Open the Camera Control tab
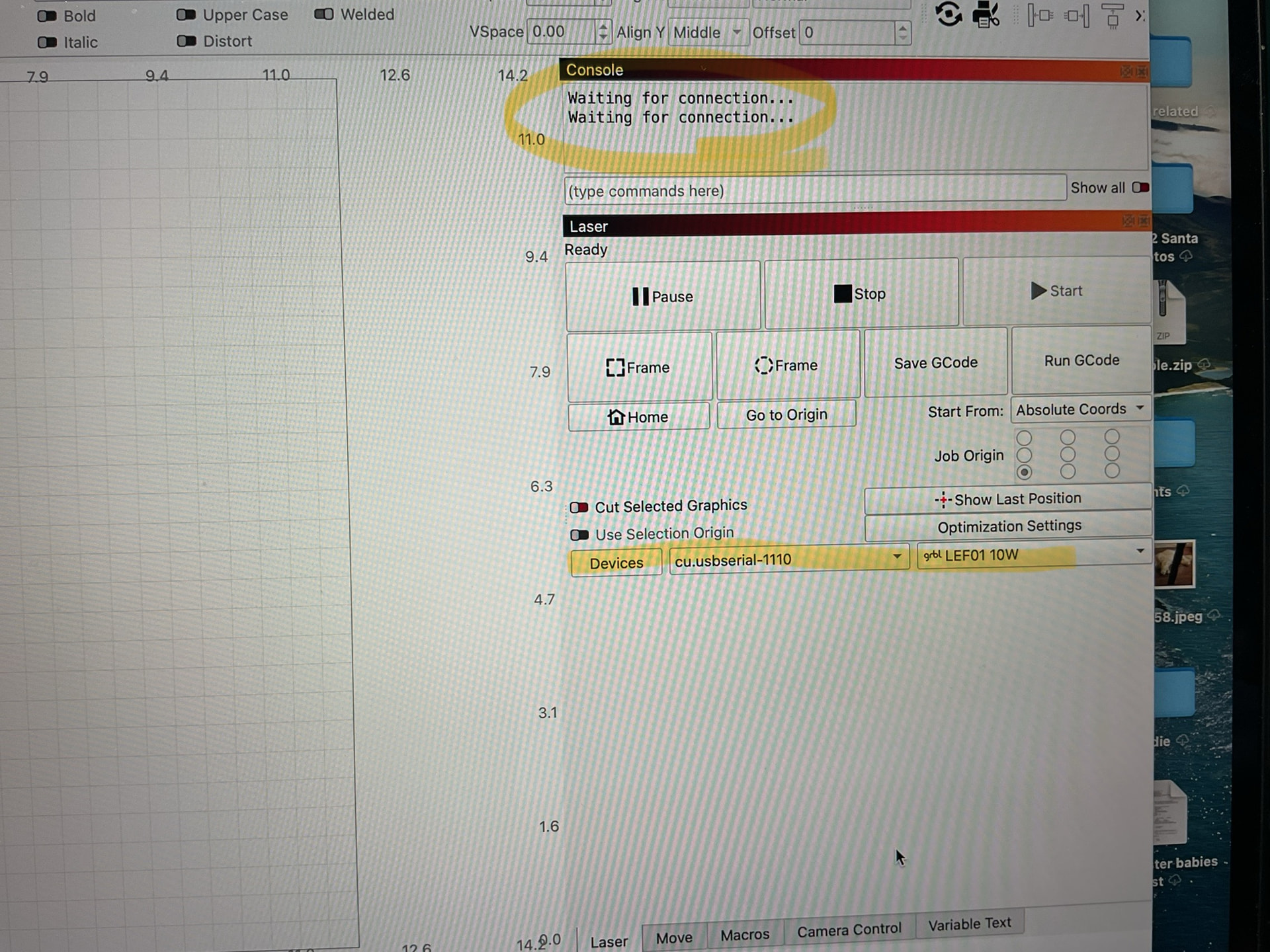The height and width of the screenshot is (952, 1270). click(849, 930)
